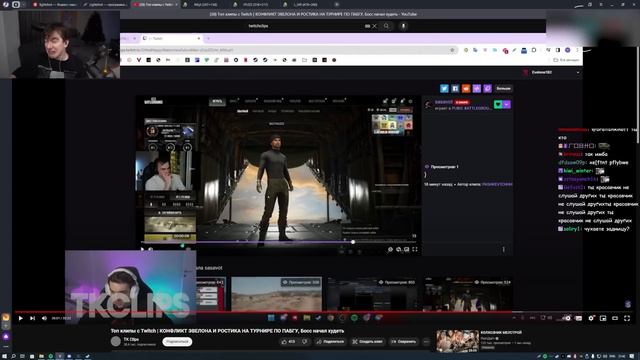Open TK Clips channel name link
640x360 pixels.
(131, 339)
